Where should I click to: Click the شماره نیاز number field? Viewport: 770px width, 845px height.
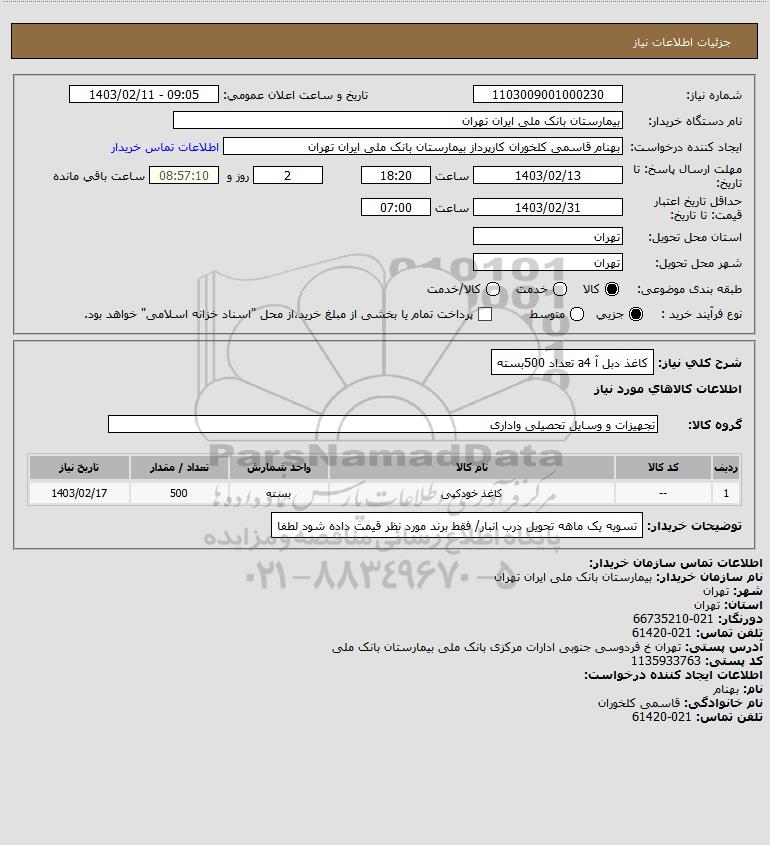[x=547, y=94]
